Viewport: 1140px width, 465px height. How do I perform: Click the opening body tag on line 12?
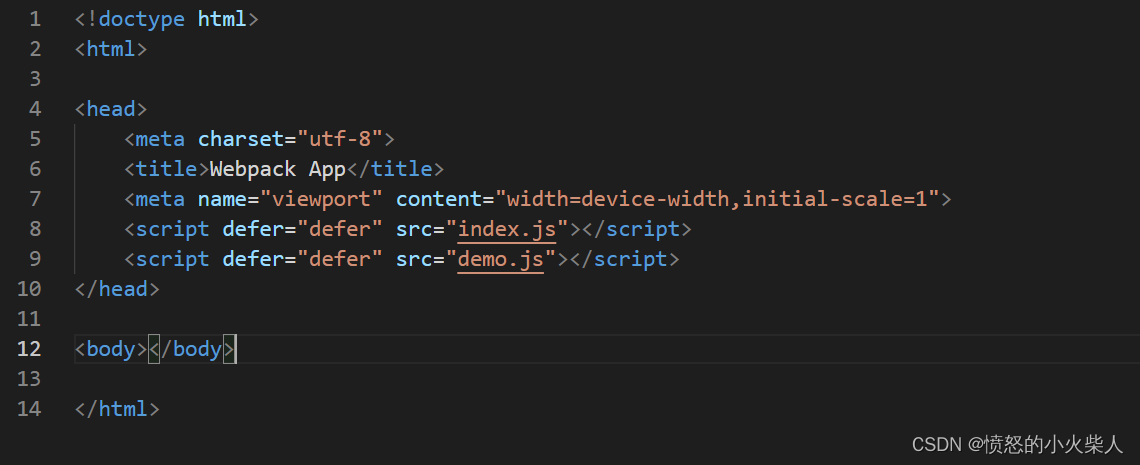point(111,349)
